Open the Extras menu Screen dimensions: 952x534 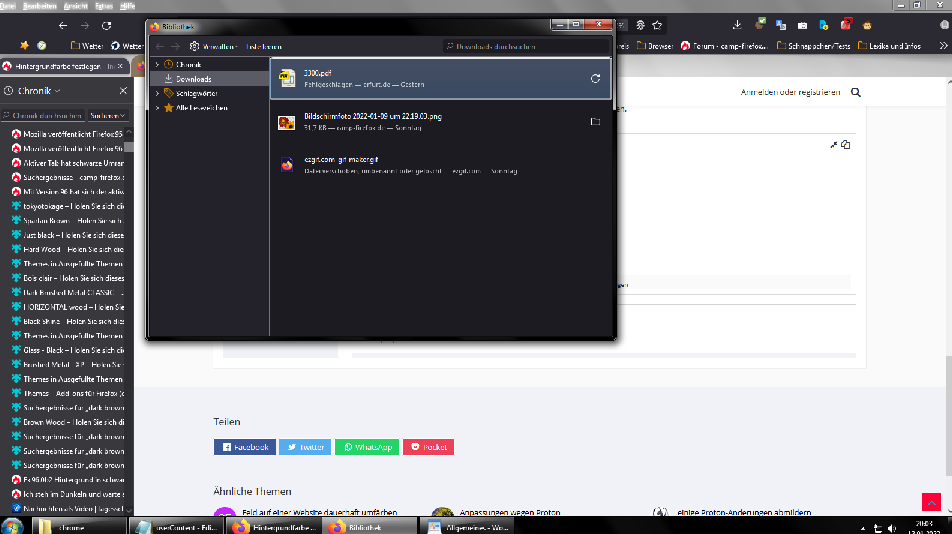(104, 6)
